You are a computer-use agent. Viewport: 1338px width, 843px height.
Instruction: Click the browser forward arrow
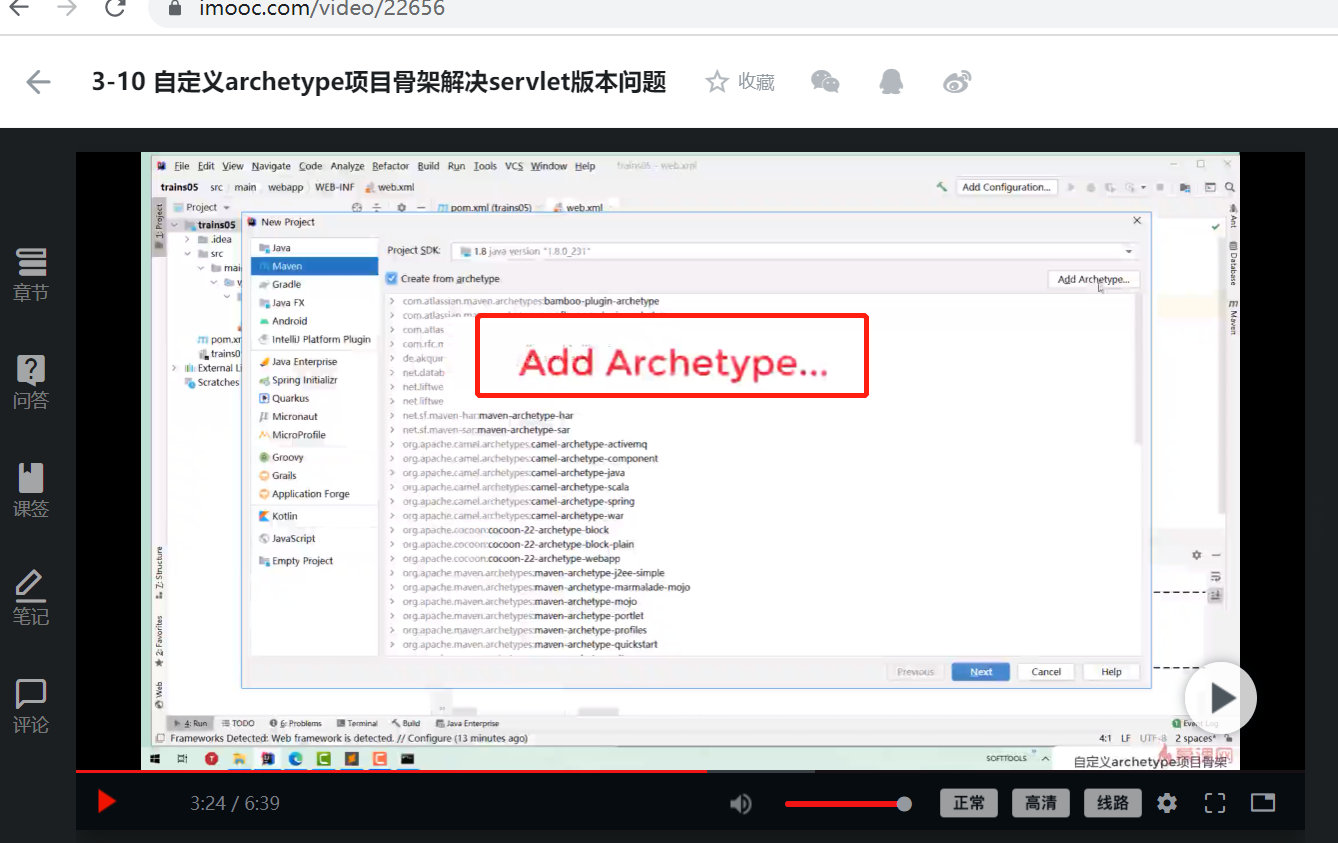pos(67,8)
